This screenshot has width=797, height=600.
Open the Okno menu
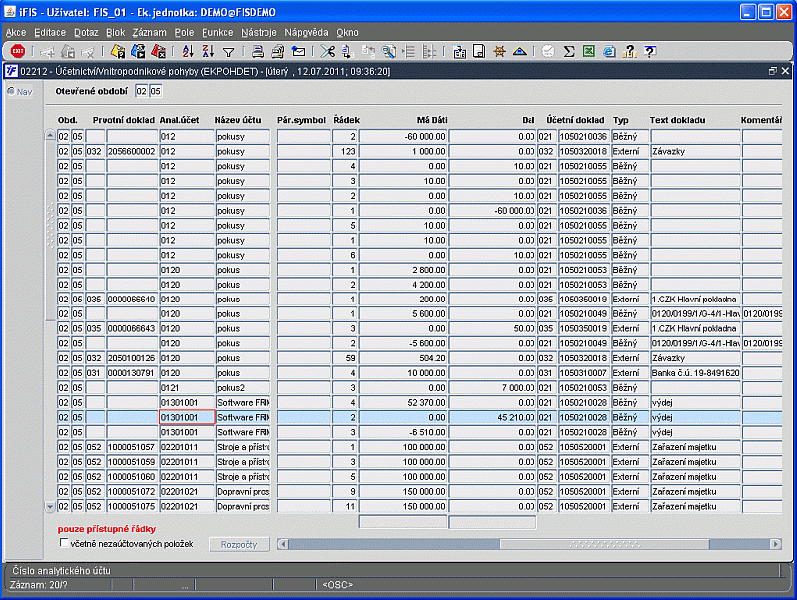(x=347, y=33)
